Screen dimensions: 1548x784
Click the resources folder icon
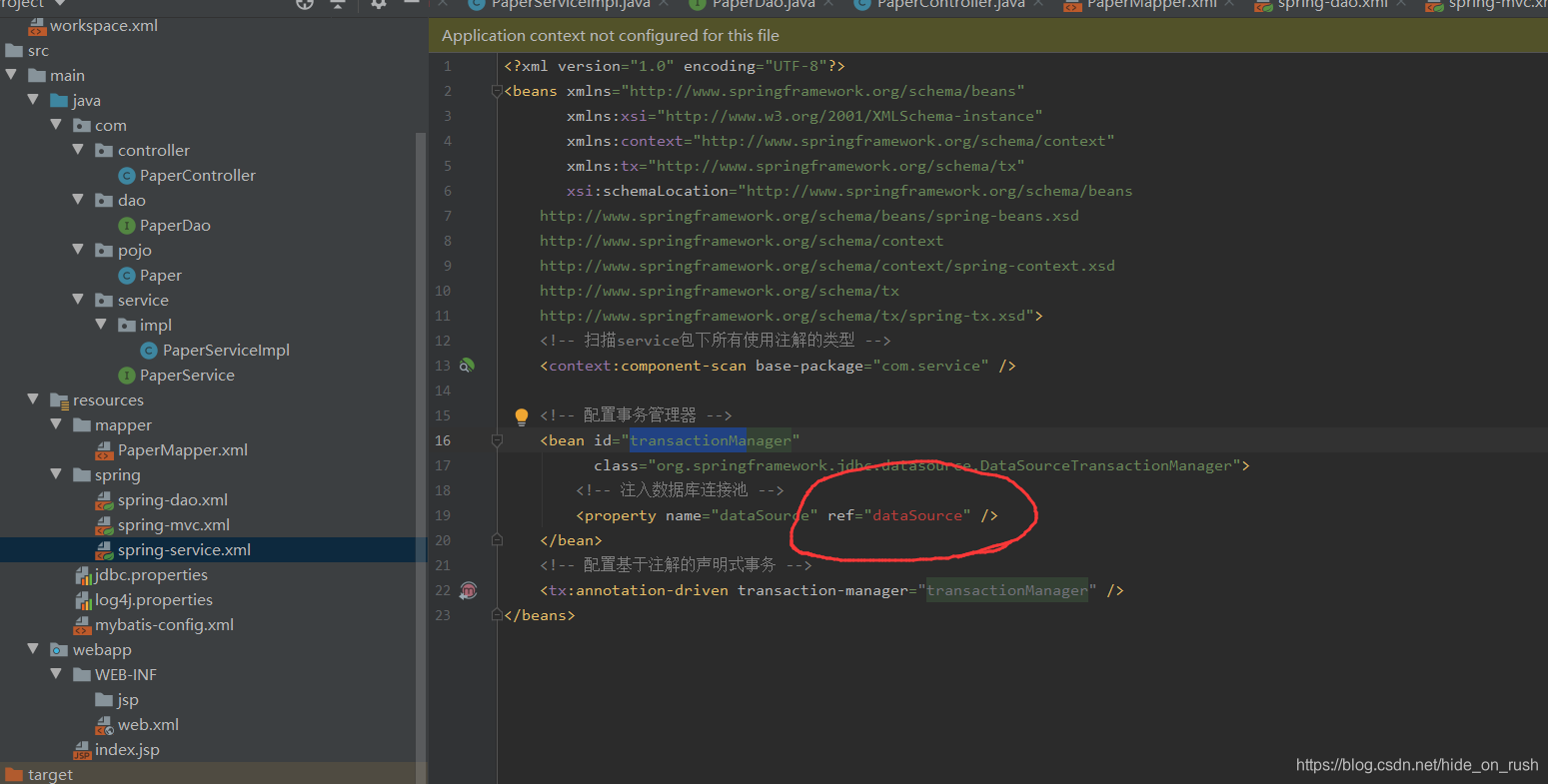(59, 400)
